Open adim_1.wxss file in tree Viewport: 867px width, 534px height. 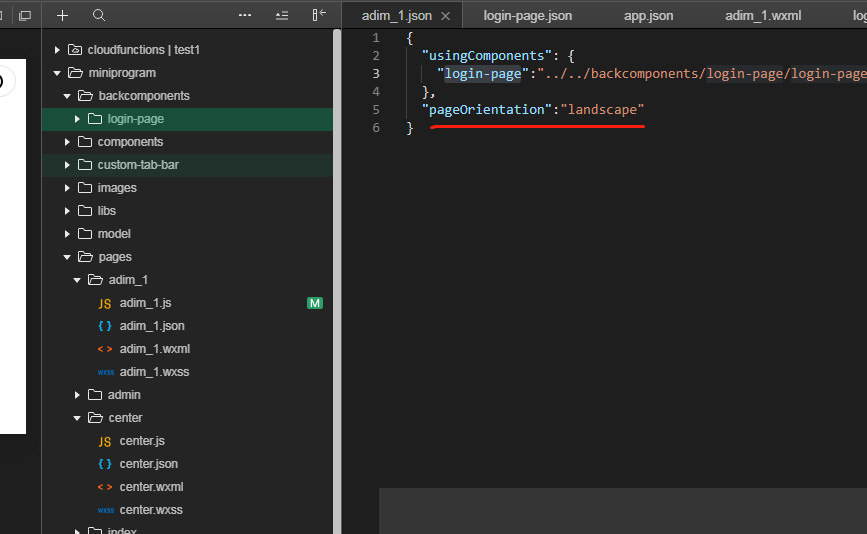click(154, 372)
